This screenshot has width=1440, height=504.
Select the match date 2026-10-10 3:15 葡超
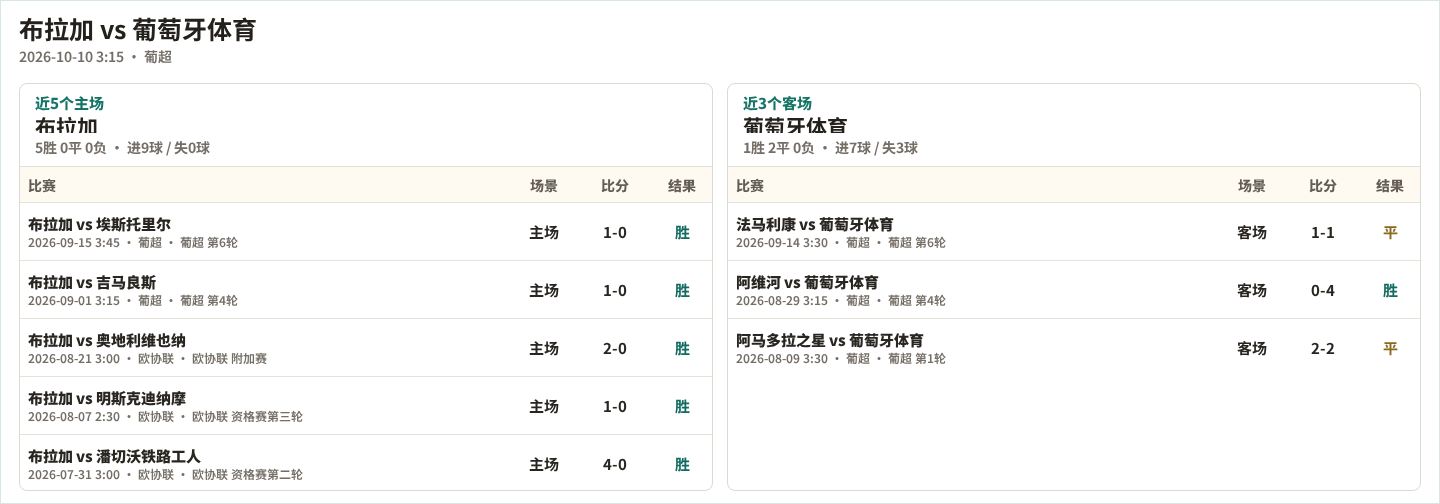tap(95, 57)
